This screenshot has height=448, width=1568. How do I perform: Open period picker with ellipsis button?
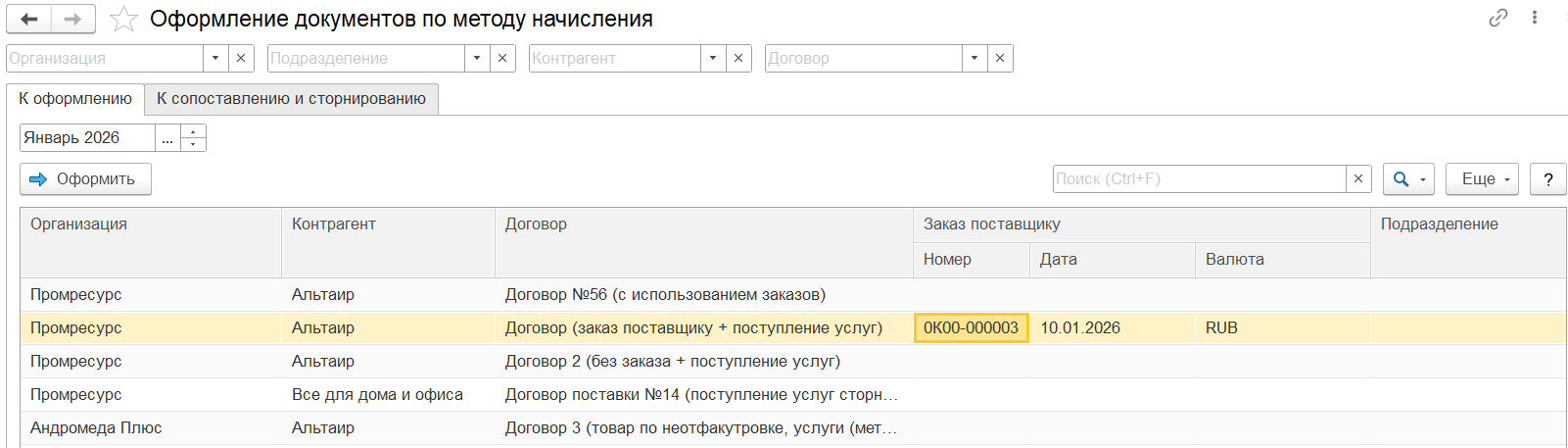point(167,138)
